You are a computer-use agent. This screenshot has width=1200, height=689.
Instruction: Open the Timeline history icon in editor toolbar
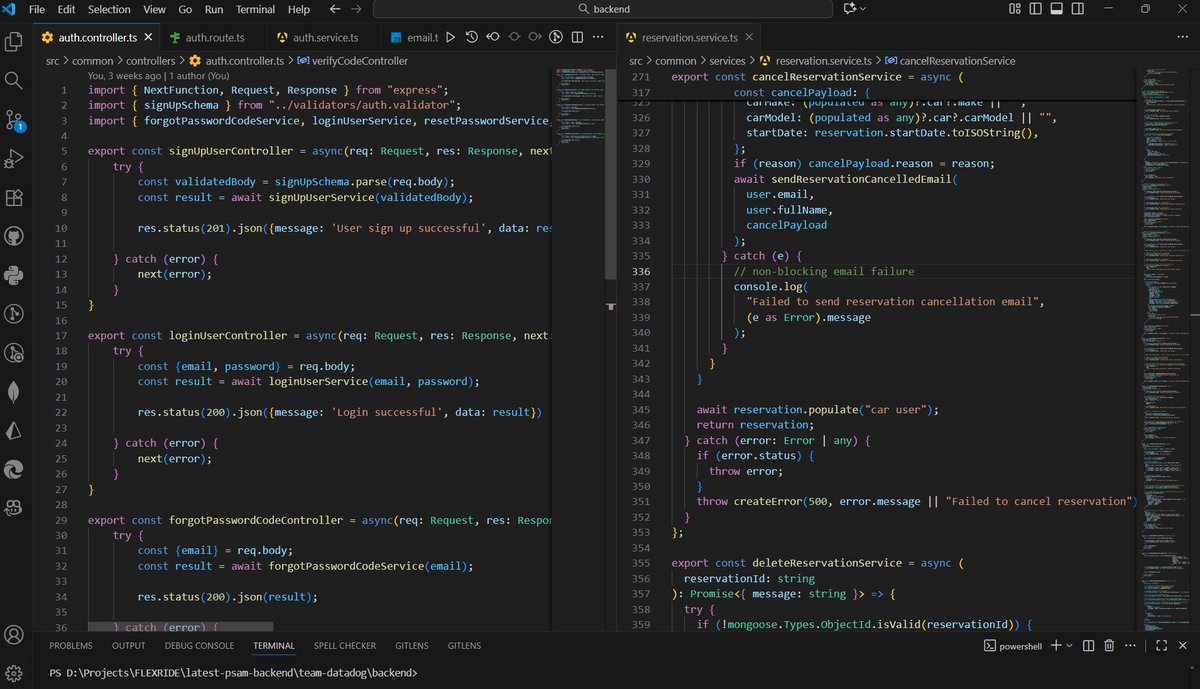point(472,37)
